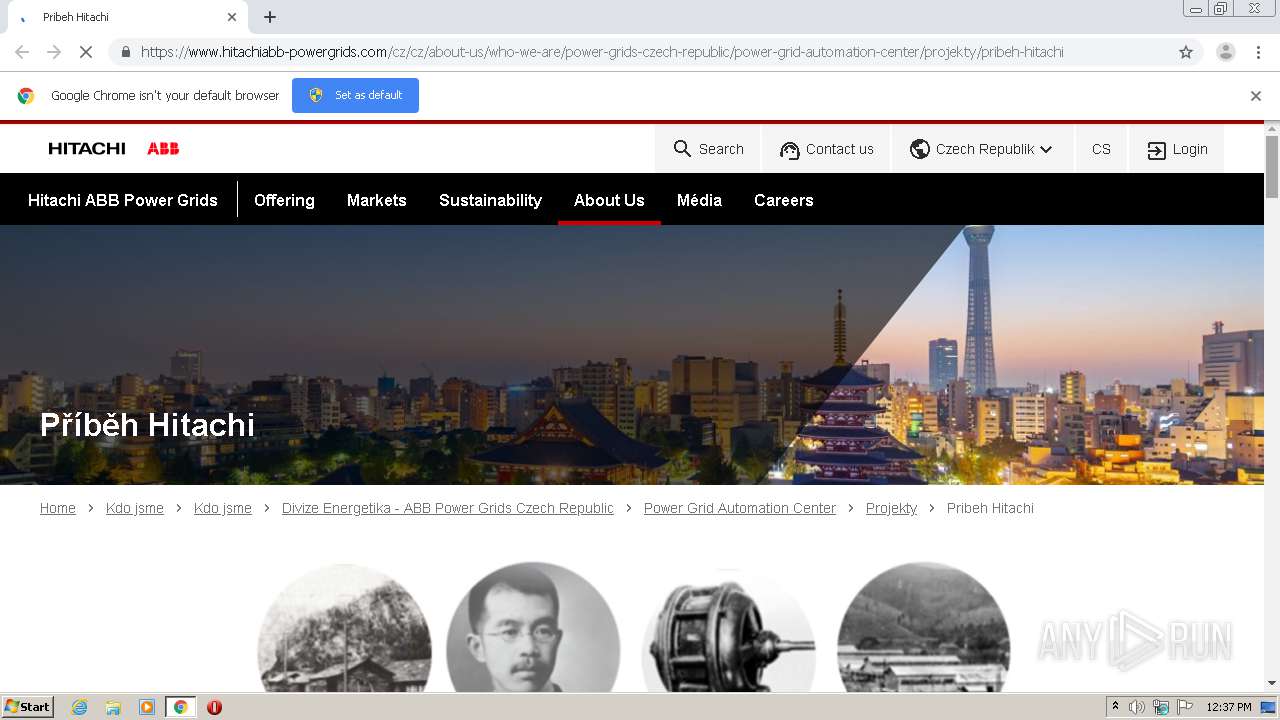The width and height of the screenshot is (1280, 720).
Task: Go forward in browser history
Action: [x=54, y=52]
